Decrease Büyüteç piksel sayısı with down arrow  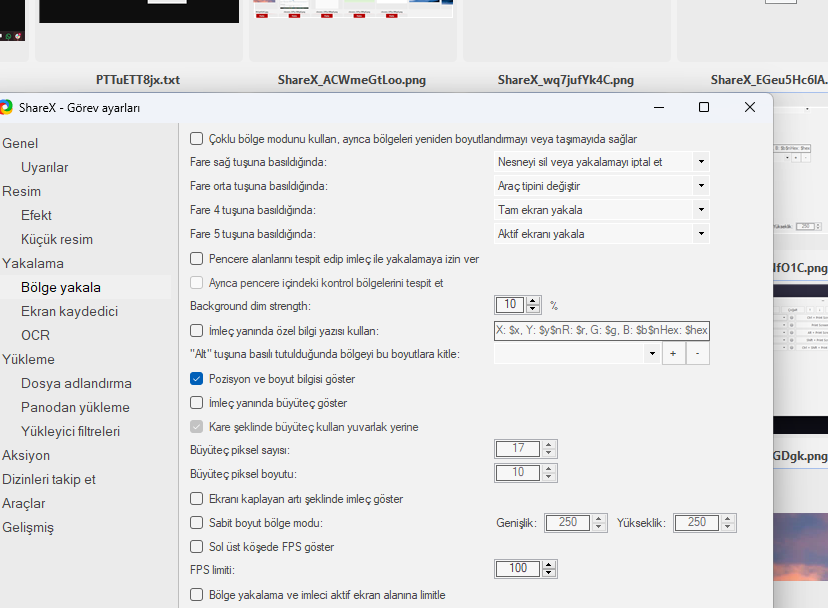pyautogui.click(x=548, y=453)
